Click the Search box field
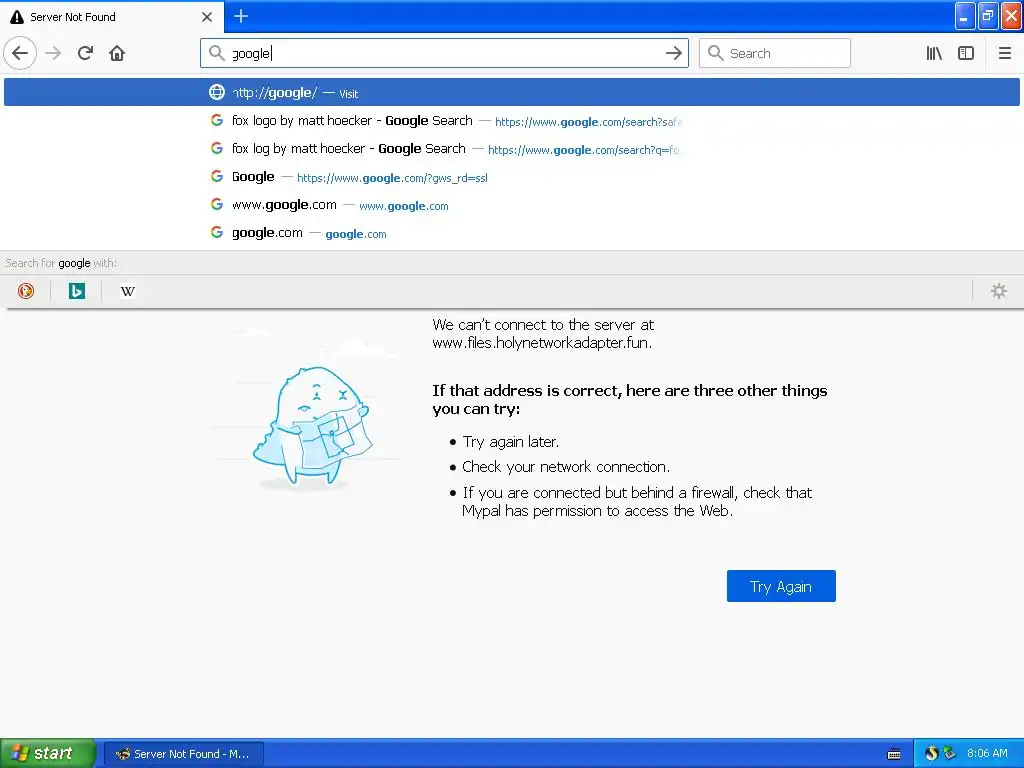This screenshot has height=768, width=1024. click(775, 53)
